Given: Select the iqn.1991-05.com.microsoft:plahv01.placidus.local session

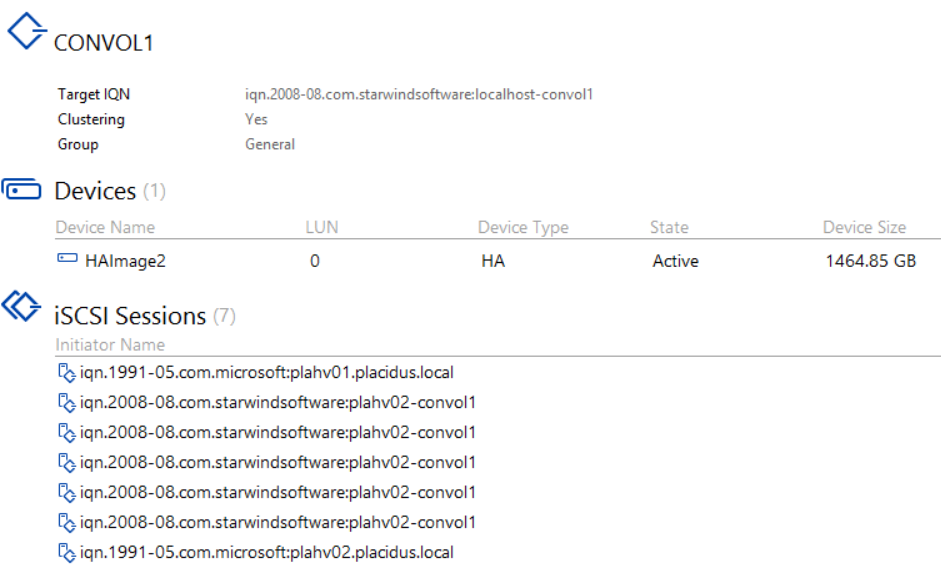Looking at the screenshot, I should [x=266, y=373].
